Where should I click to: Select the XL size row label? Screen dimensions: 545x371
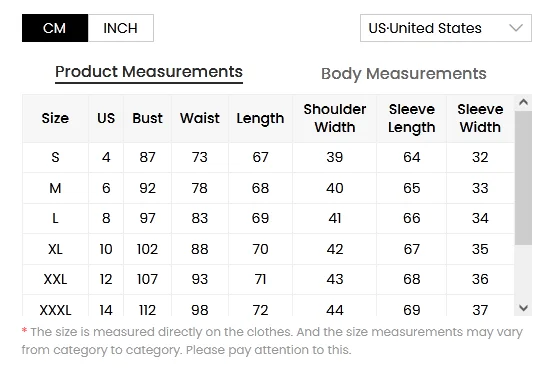(x=55, y=249)
